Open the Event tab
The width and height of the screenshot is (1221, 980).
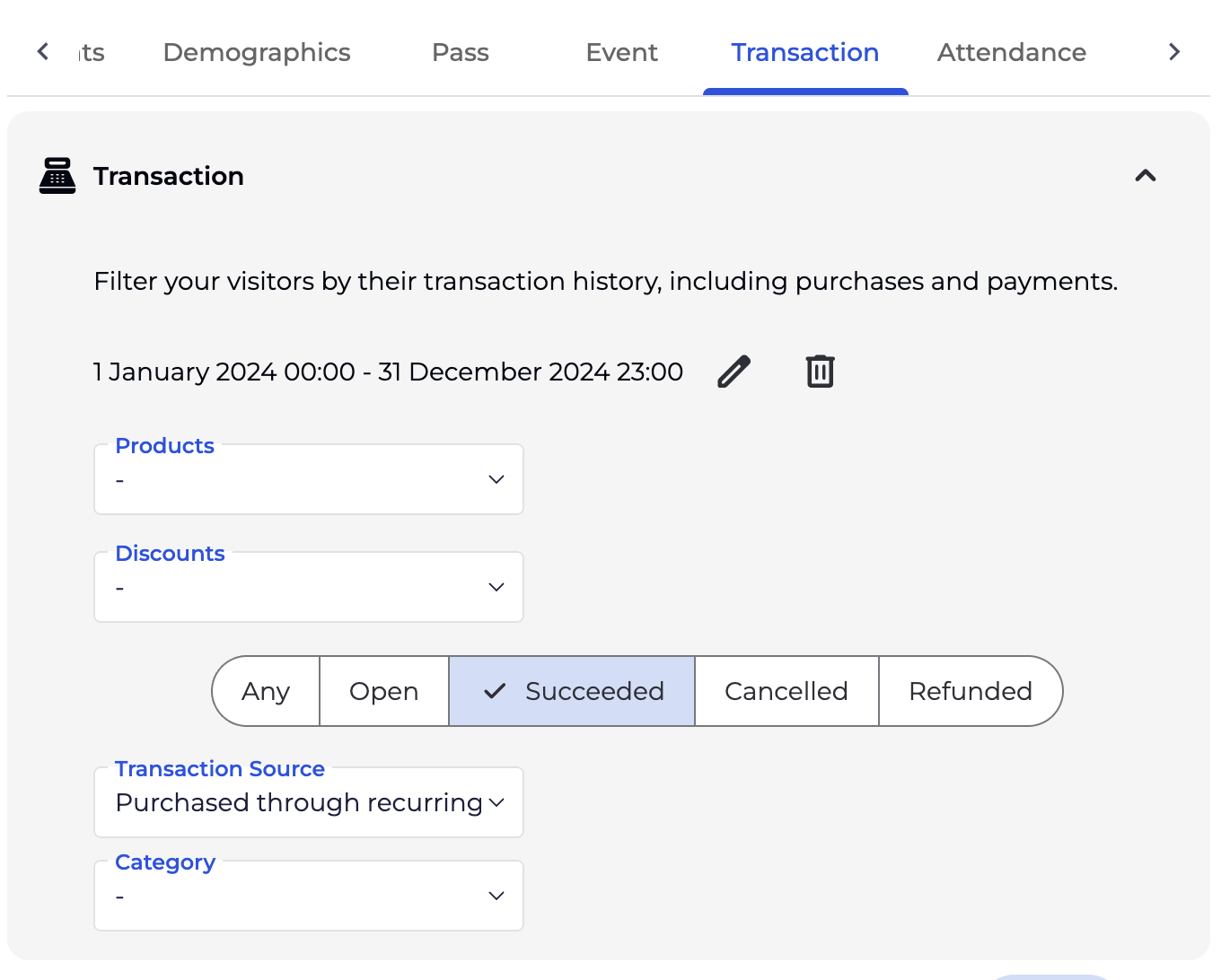pos(621,52)
